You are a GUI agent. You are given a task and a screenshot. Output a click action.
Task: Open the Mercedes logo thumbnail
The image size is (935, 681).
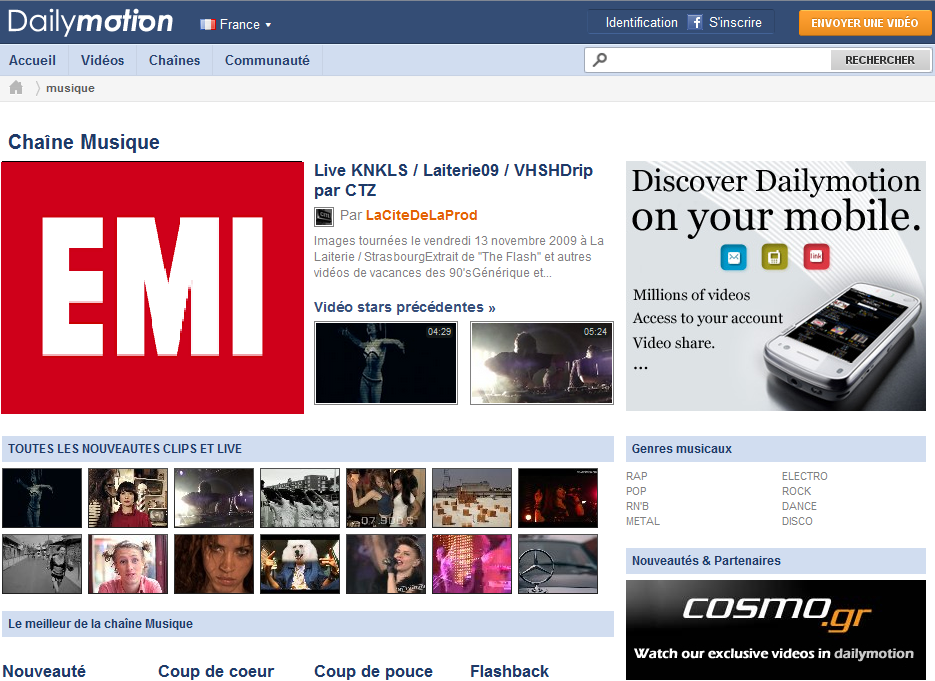tap(558, 564)
